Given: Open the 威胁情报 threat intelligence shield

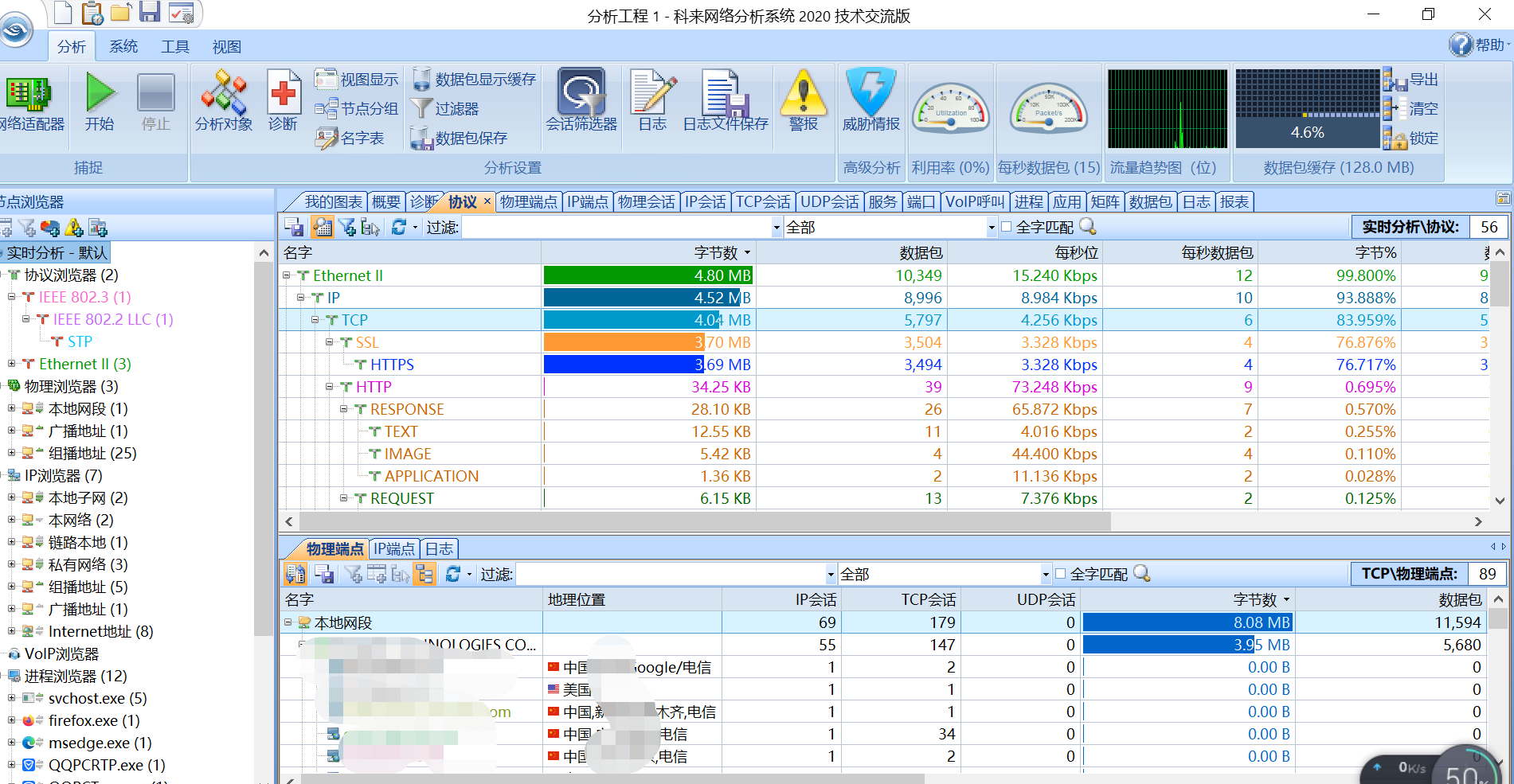Looking at the screenshot, I should (871, 91).
